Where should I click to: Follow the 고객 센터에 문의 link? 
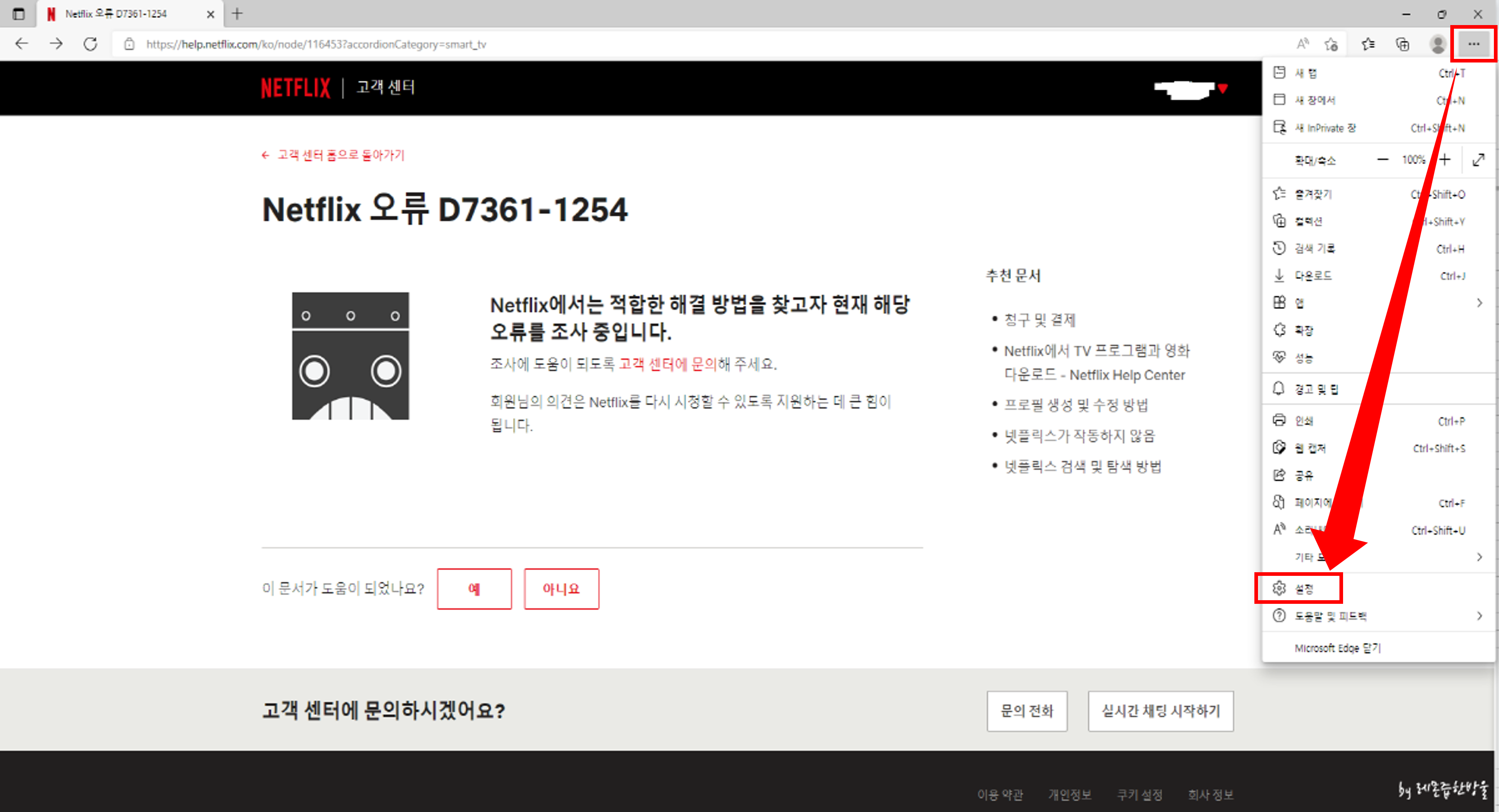click(x=667, y=364)
